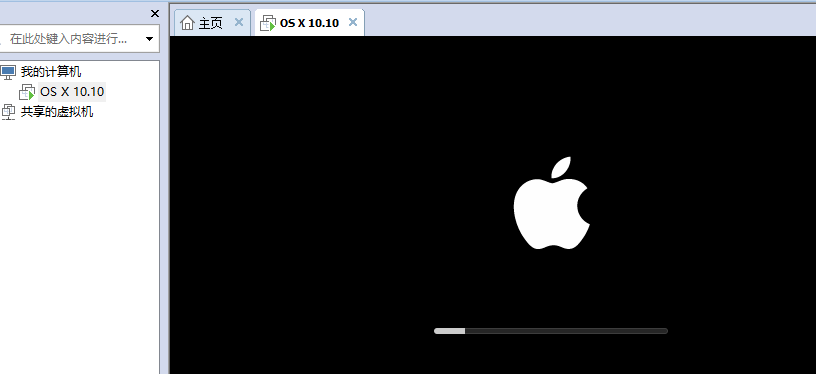Select 共享的虚拟机 tree node

[57, 111]
